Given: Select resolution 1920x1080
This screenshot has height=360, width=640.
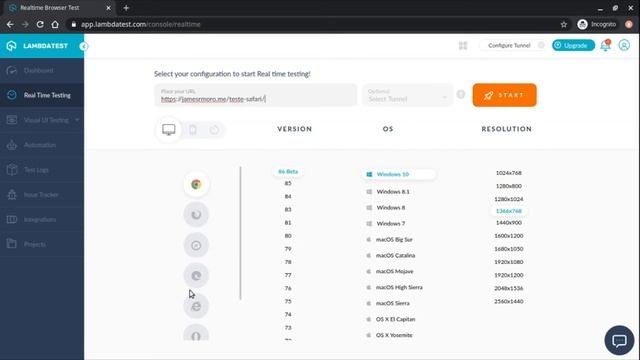Looking at the screenshot, I should click(509, 262).
